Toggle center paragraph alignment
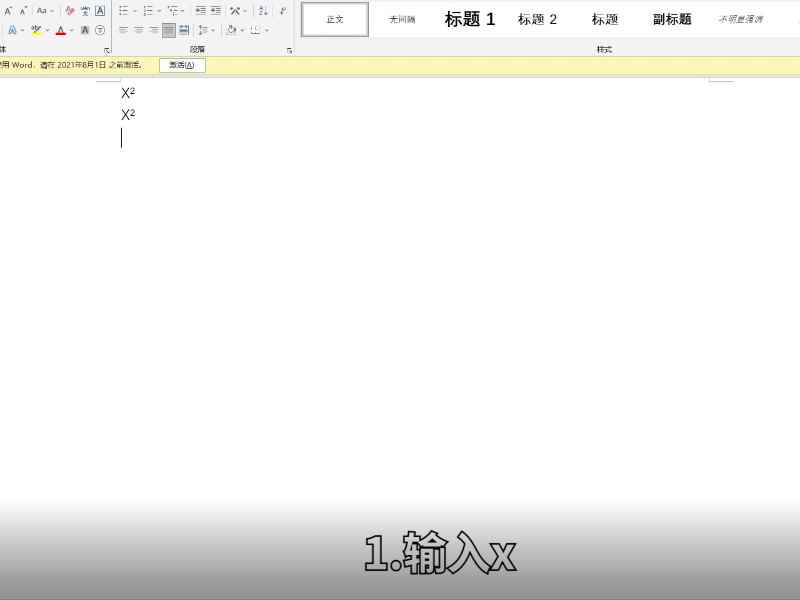 pos(138,30)
